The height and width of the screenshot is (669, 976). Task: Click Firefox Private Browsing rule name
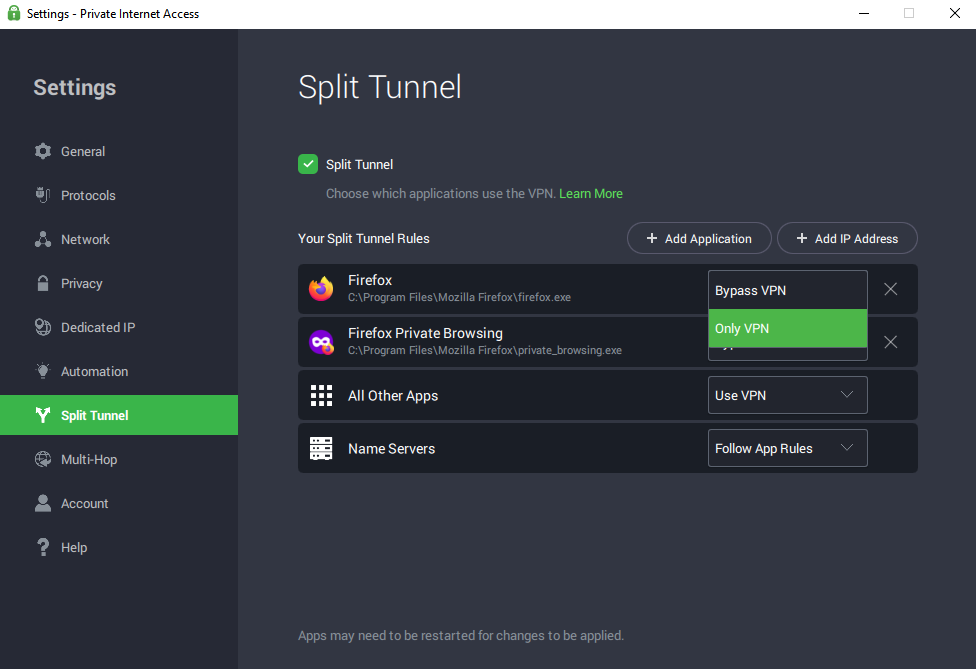[425, 333]
